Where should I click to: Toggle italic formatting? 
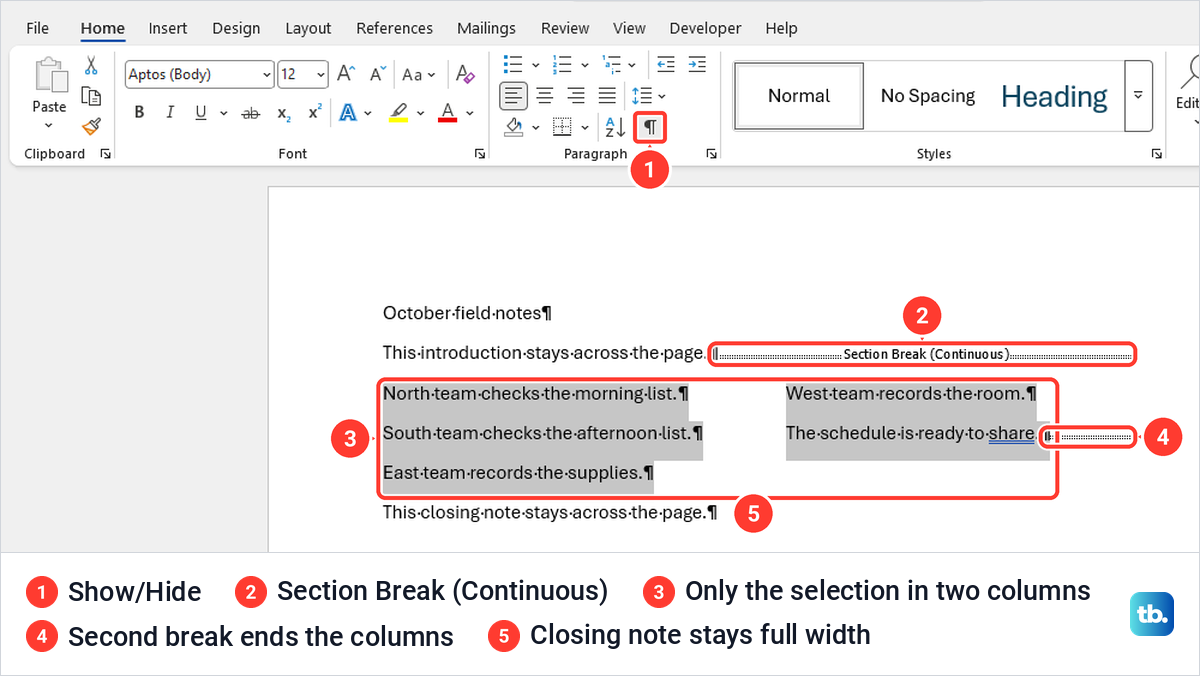pyautogui.click(x=170, y=112)
